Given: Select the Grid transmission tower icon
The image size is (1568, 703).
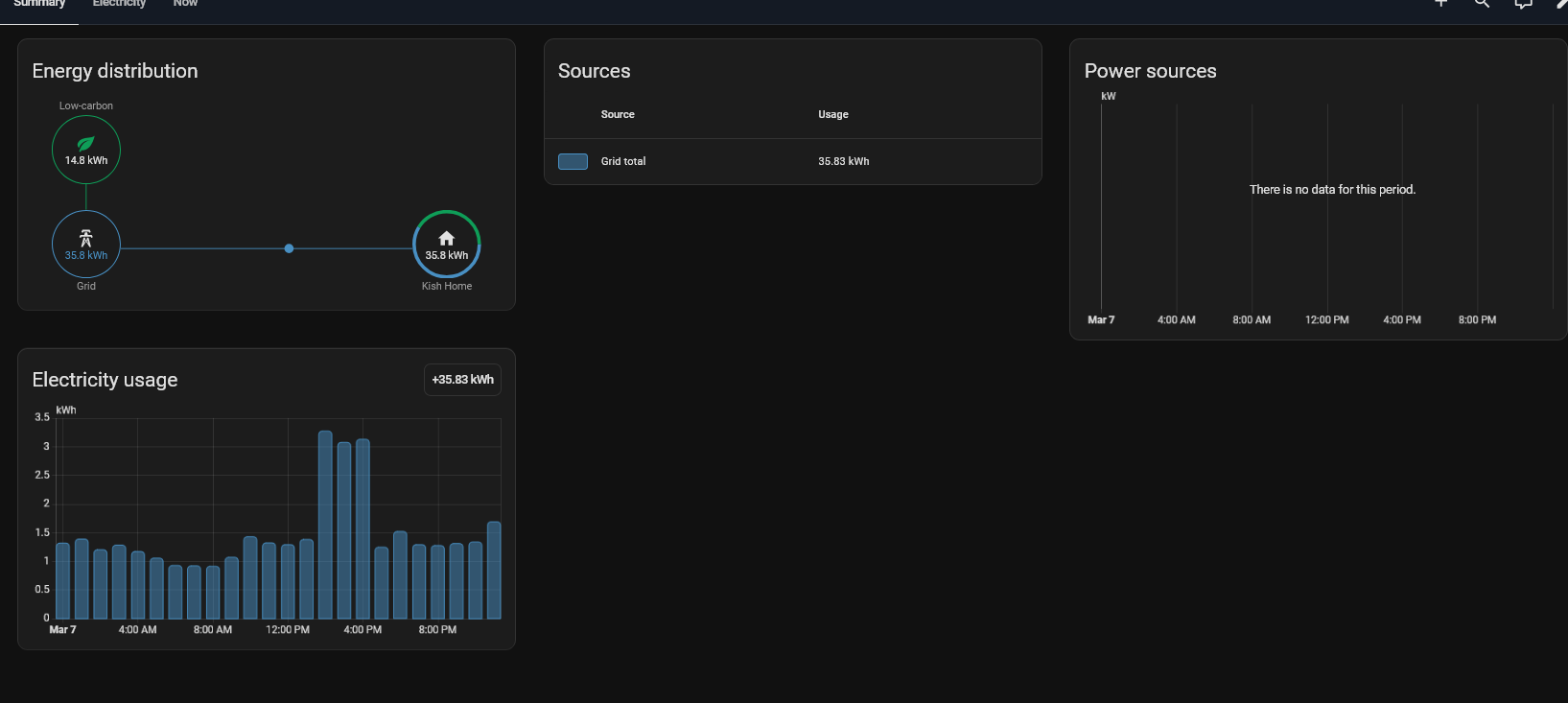Looking at the screenshot, I should click(85, 238).
